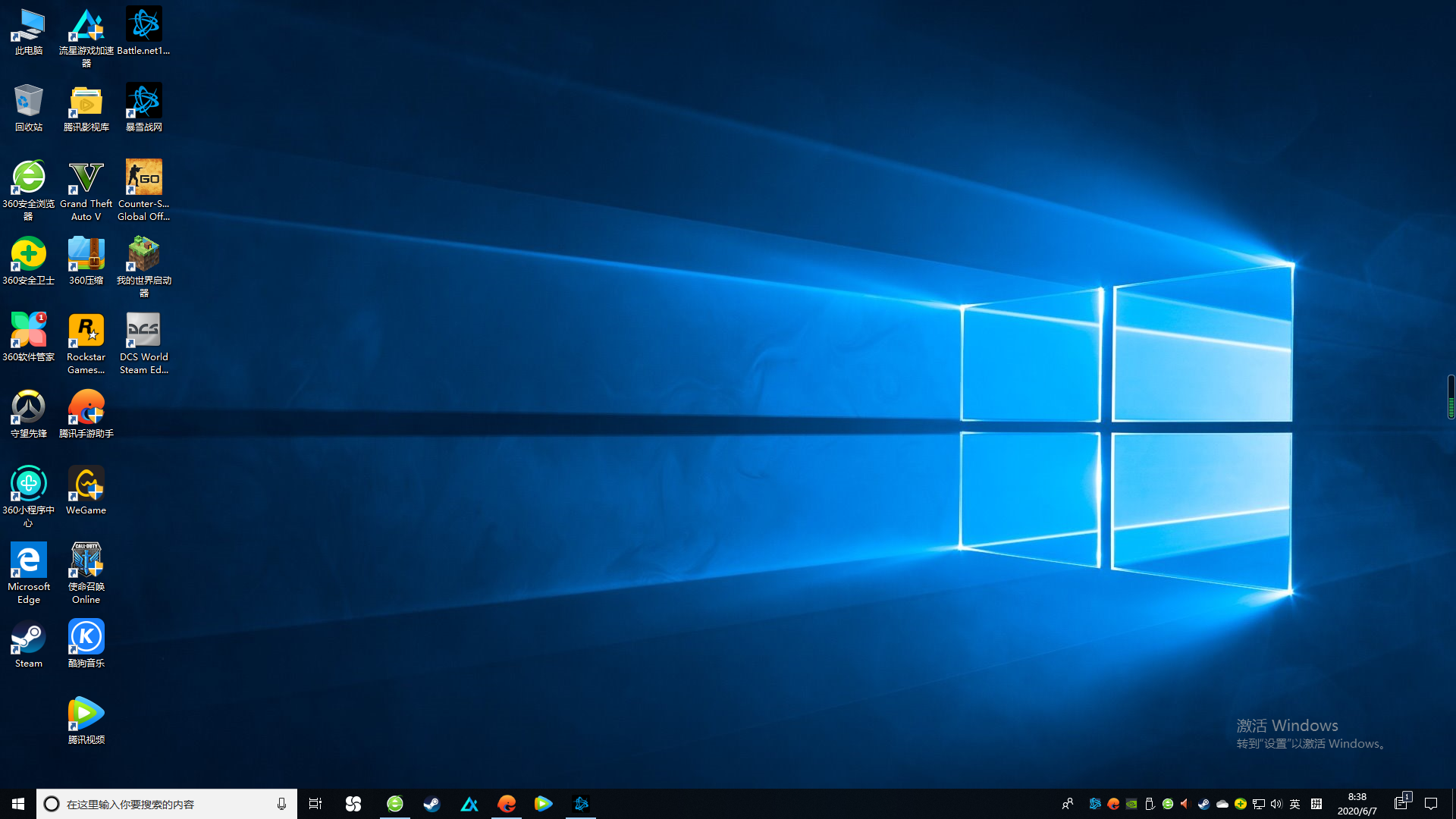1456x819 pixels.
Task: Select the Microsoft Edge desktop shortcut
Action: tap(29, 574)
